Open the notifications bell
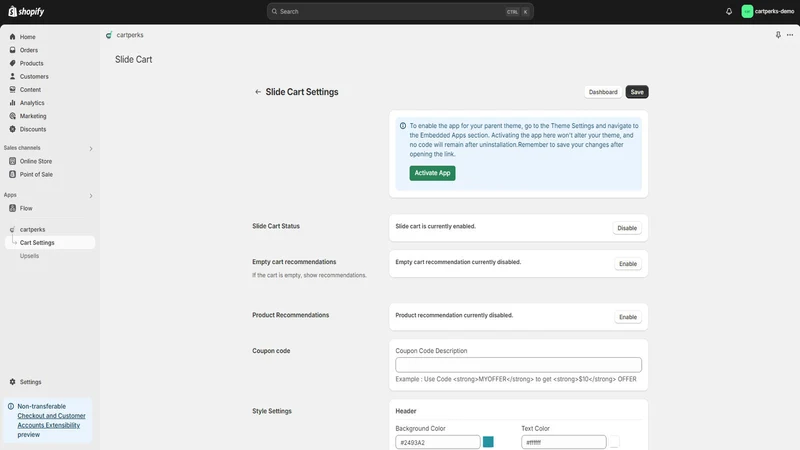Screen dimensions: 800x450 729,11
